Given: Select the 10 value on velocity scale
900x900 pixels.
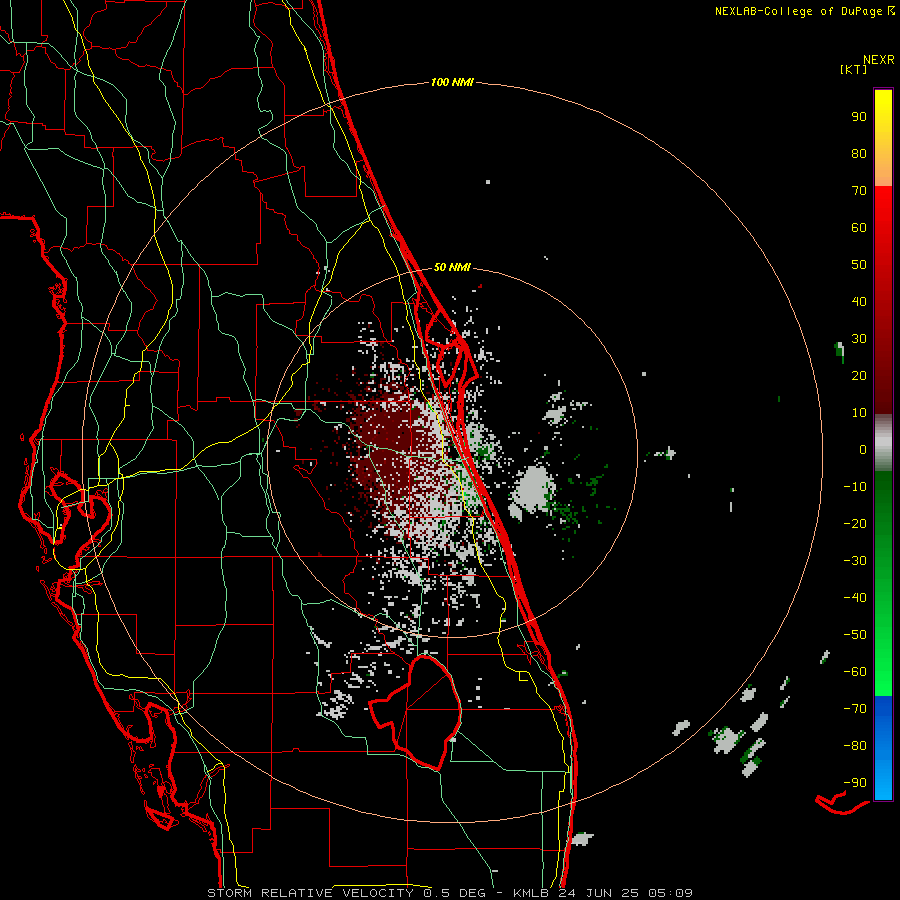Looking at the screenshot, I should tap(859, 413).
